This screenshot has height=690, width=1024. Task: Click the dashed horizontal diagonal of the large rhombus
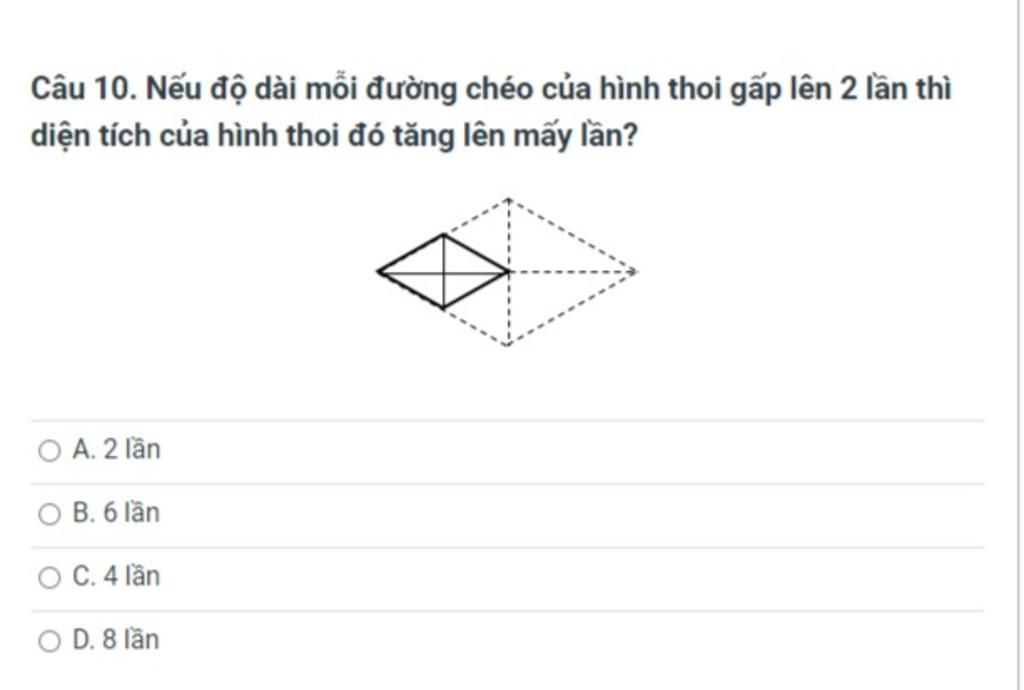pyautogui.click(x=571, y=271)
